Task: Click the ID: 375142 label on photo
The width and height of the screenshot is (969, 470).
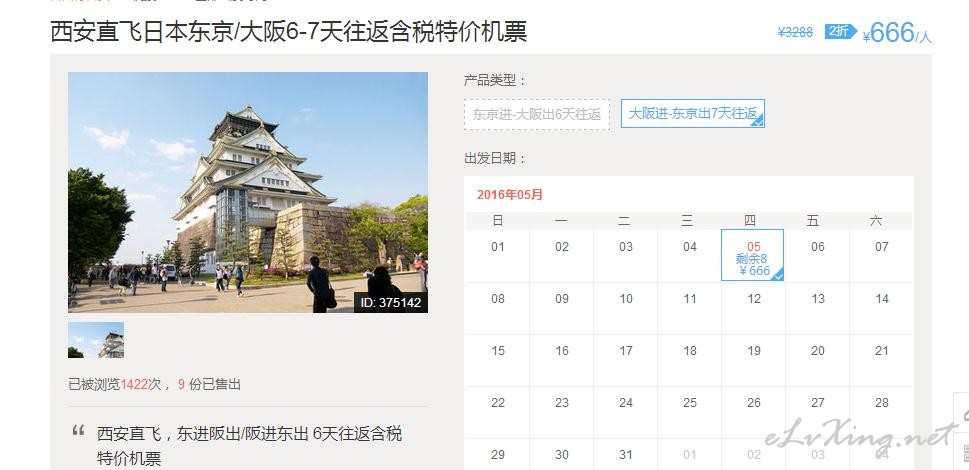Action: [391, 303]
